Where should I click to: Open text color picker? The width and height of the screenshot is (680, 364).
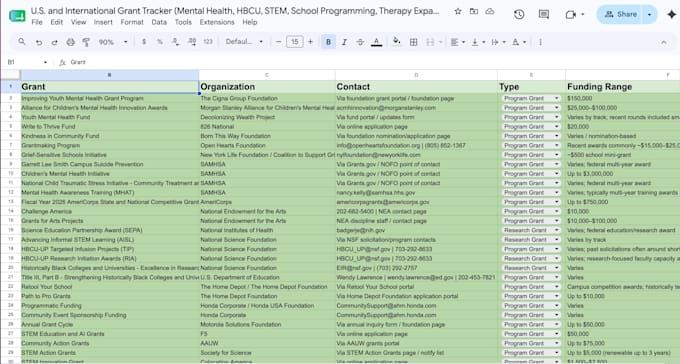[376, 42]
